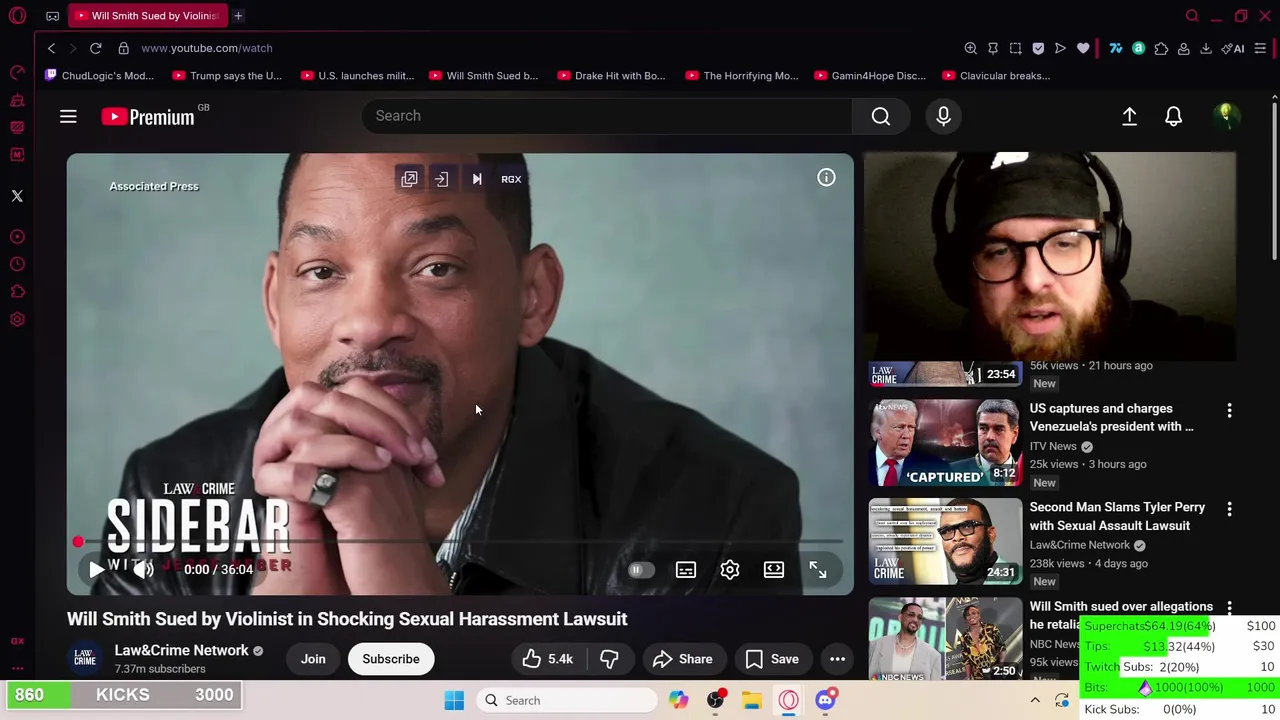Click the red video progress scrubber

78,542
